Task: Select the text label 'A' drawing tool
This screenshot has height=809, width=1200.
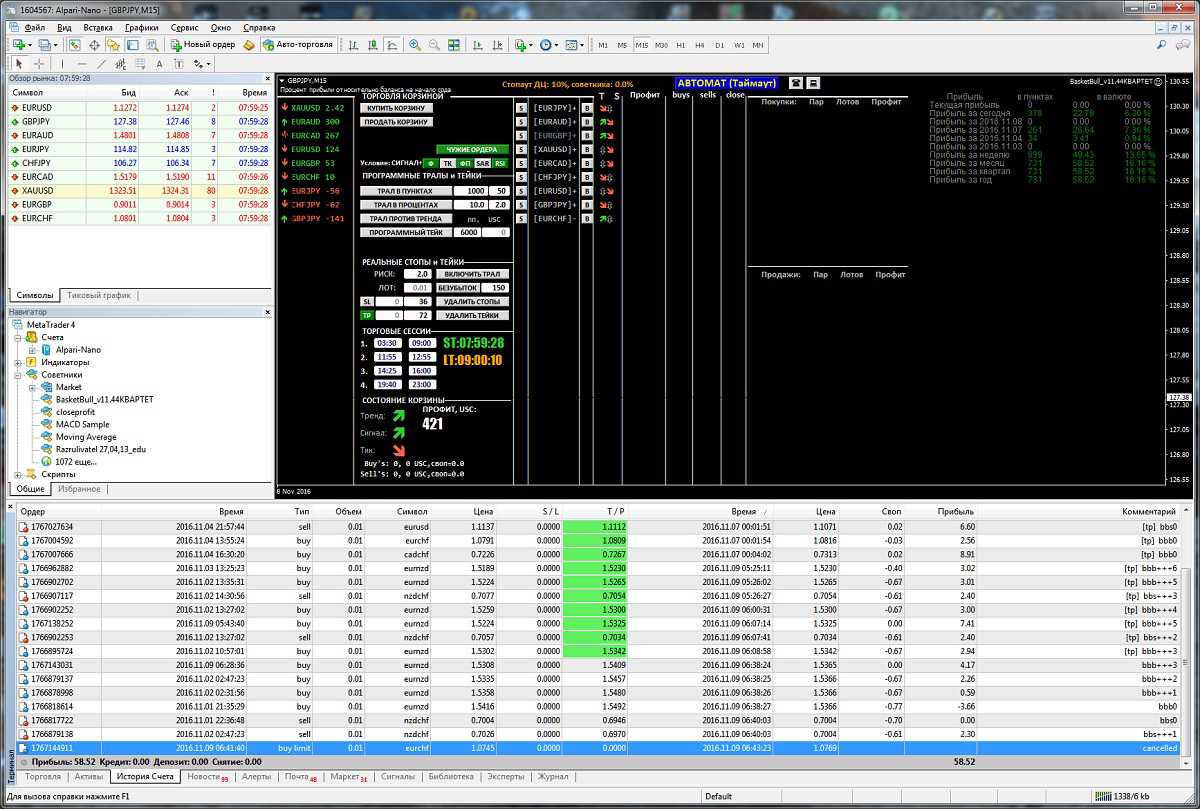Action: click(x=159, y=64)
